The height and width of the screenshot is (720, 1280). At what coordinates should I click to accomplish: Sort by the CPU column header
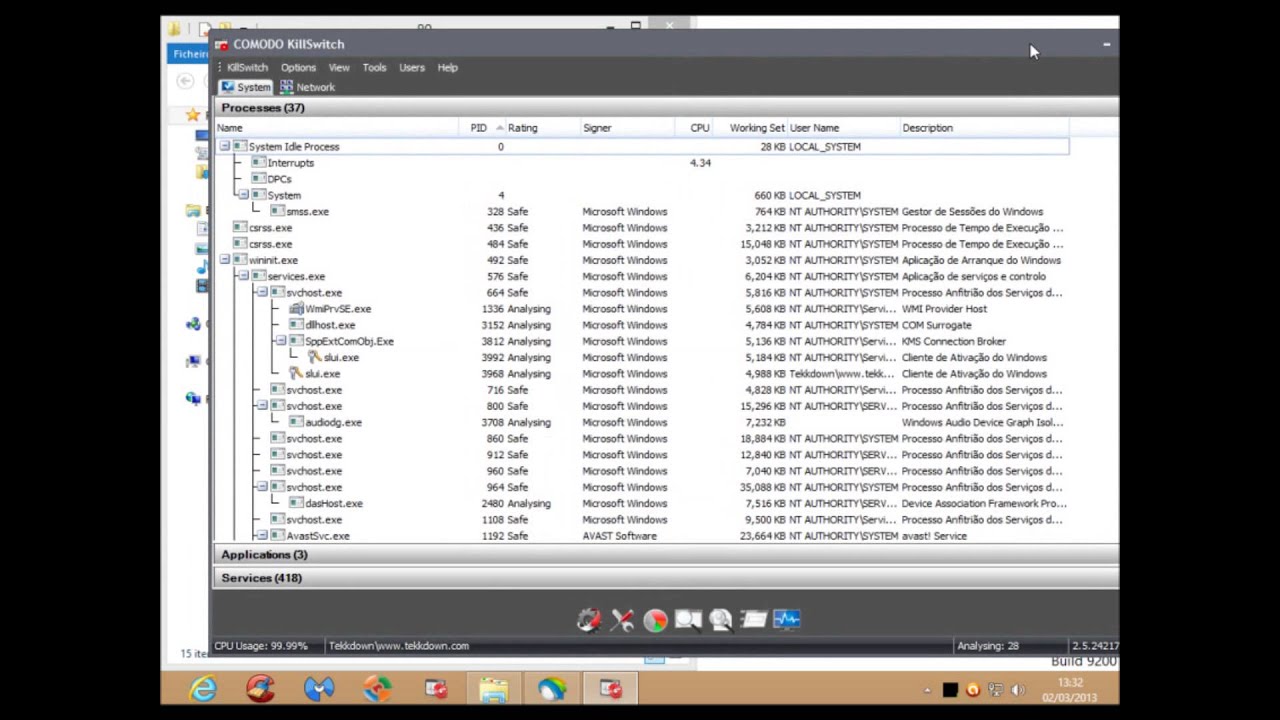point(693,128)
